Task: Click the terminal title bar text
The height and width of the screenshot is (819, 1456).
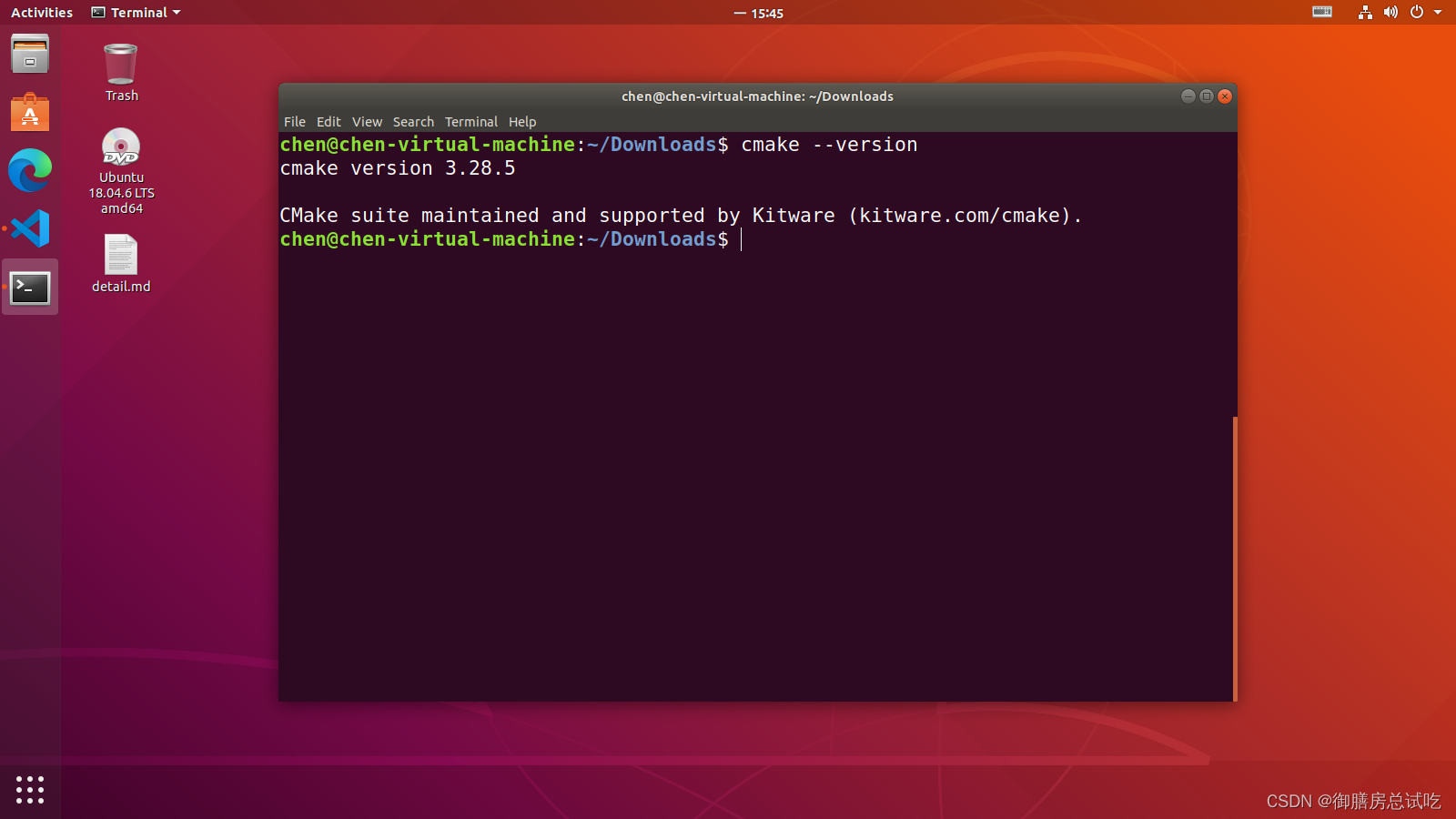Action: pos(757,96)
